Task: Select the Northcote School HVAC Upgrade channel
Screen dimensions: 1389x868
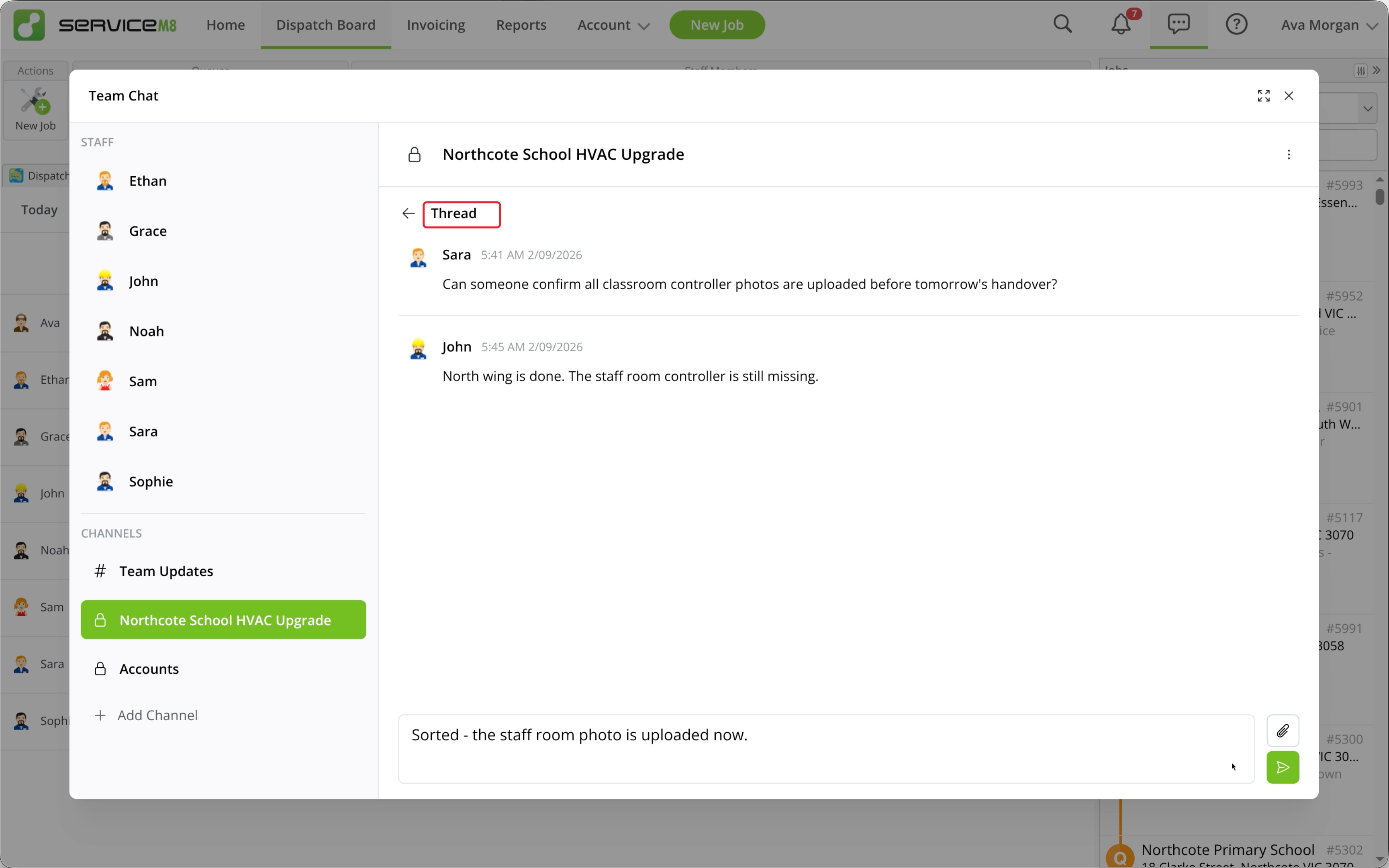Action: coord(223,619)
